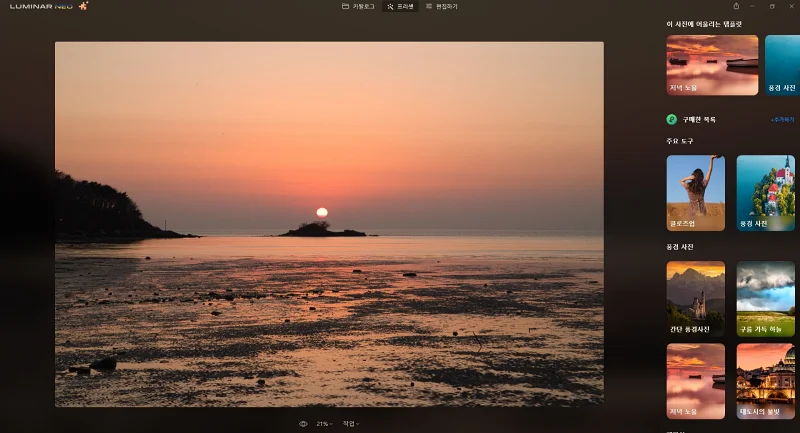Select the 저녁 노을 preset under suggested templates
Screen dimensions: 800x433
point(712,65)
